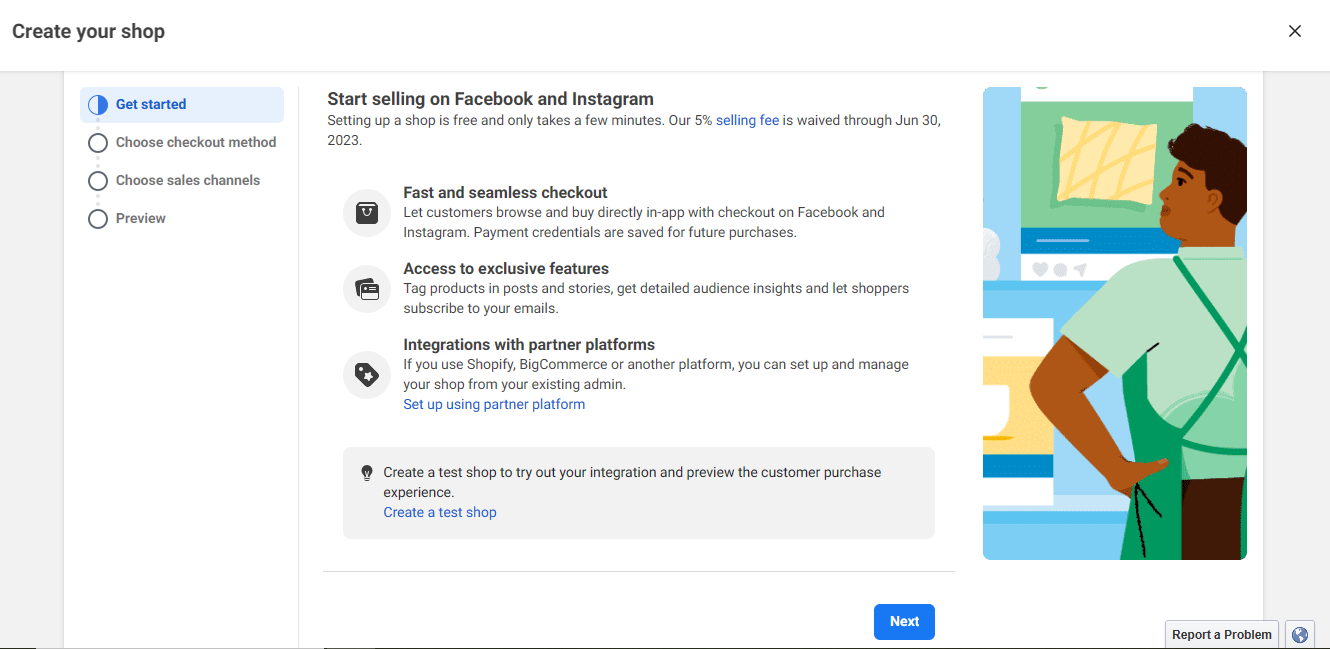Image resolution: width=1330 pixels, height=649 pixels.
Task: Click the partner platforms tag icon
Action: (x=367, y=375)
